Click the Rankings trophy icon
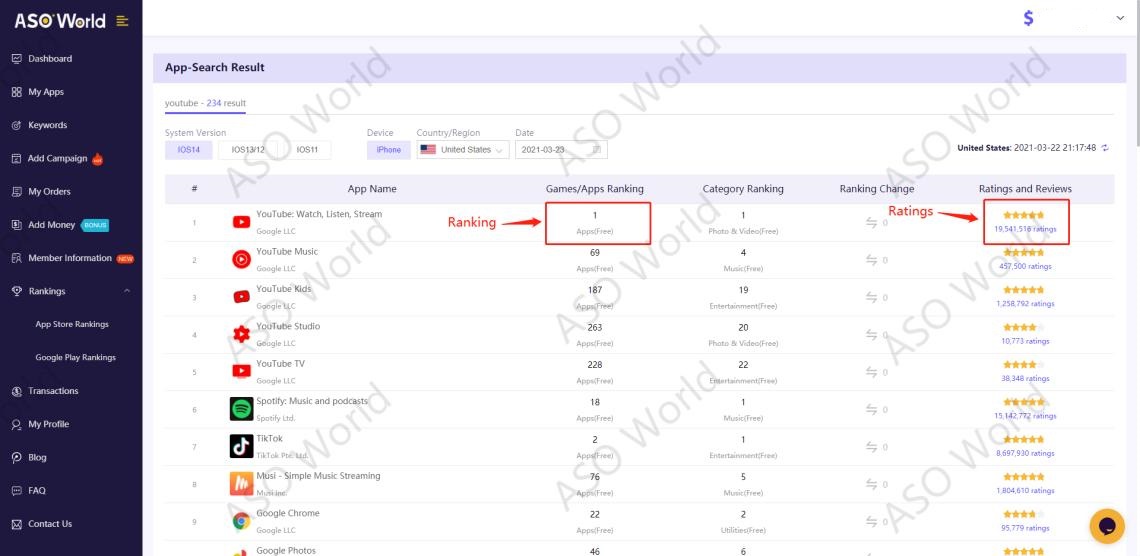Screen dimensions: 1140x556 [x=17, y=291]
